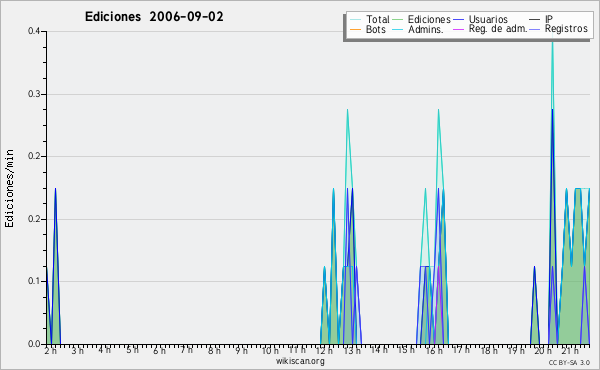Screen dimensions: 600x370
Task: Click the 5 h x-axis label
Action: pyautogui.click(x=132, y=350)
